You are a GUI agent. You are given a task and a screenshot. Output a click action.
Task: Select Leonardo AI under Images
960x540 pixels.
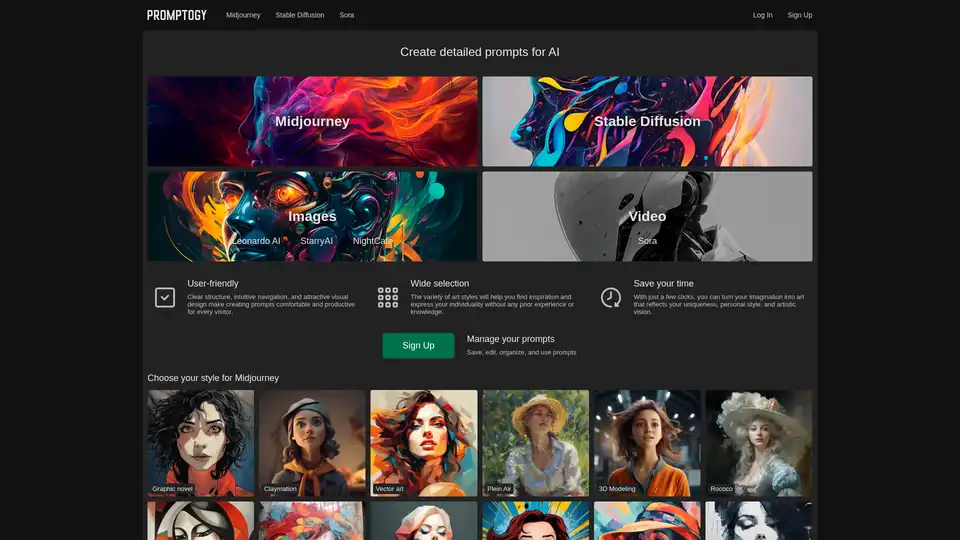[x=257, y=241]
